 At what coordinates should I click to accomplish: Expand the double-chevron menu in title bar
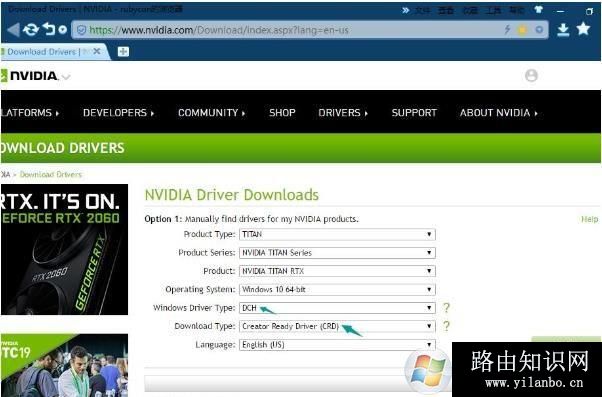coord(405,10)
